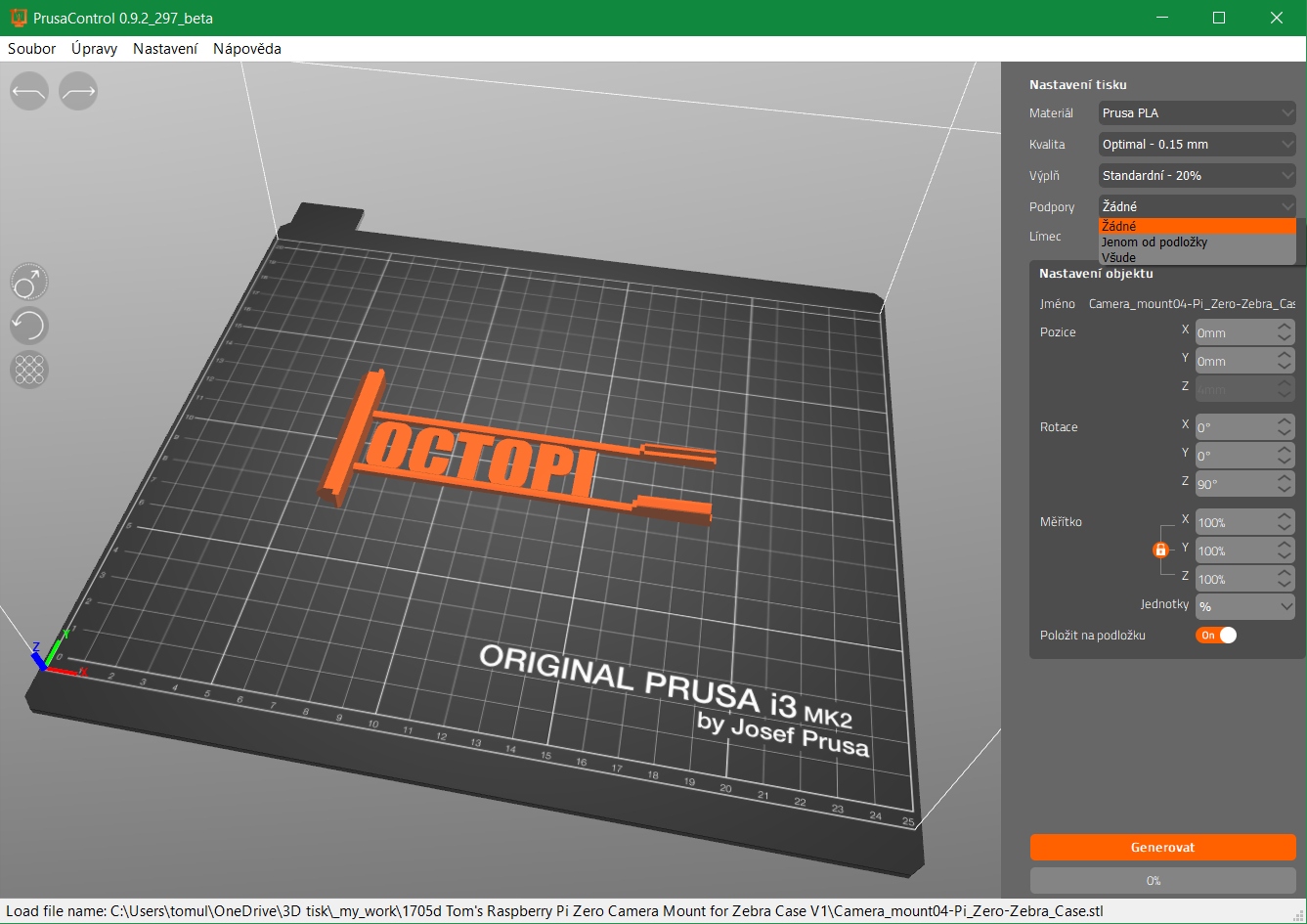
Task: Click the redo arrow button
Action: (78, 91)
